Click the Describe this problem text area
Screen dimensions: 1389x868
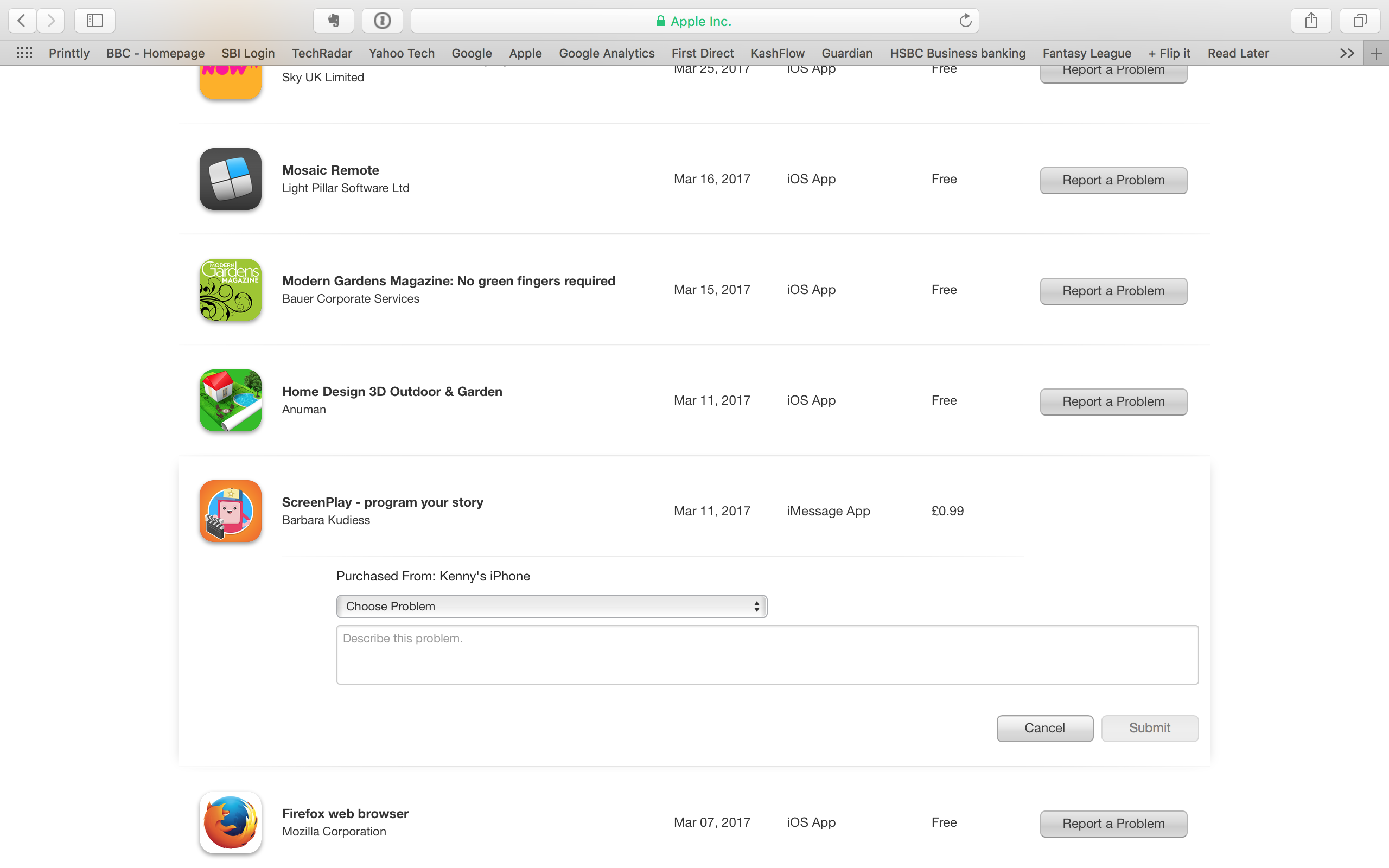tap(767, 655)
